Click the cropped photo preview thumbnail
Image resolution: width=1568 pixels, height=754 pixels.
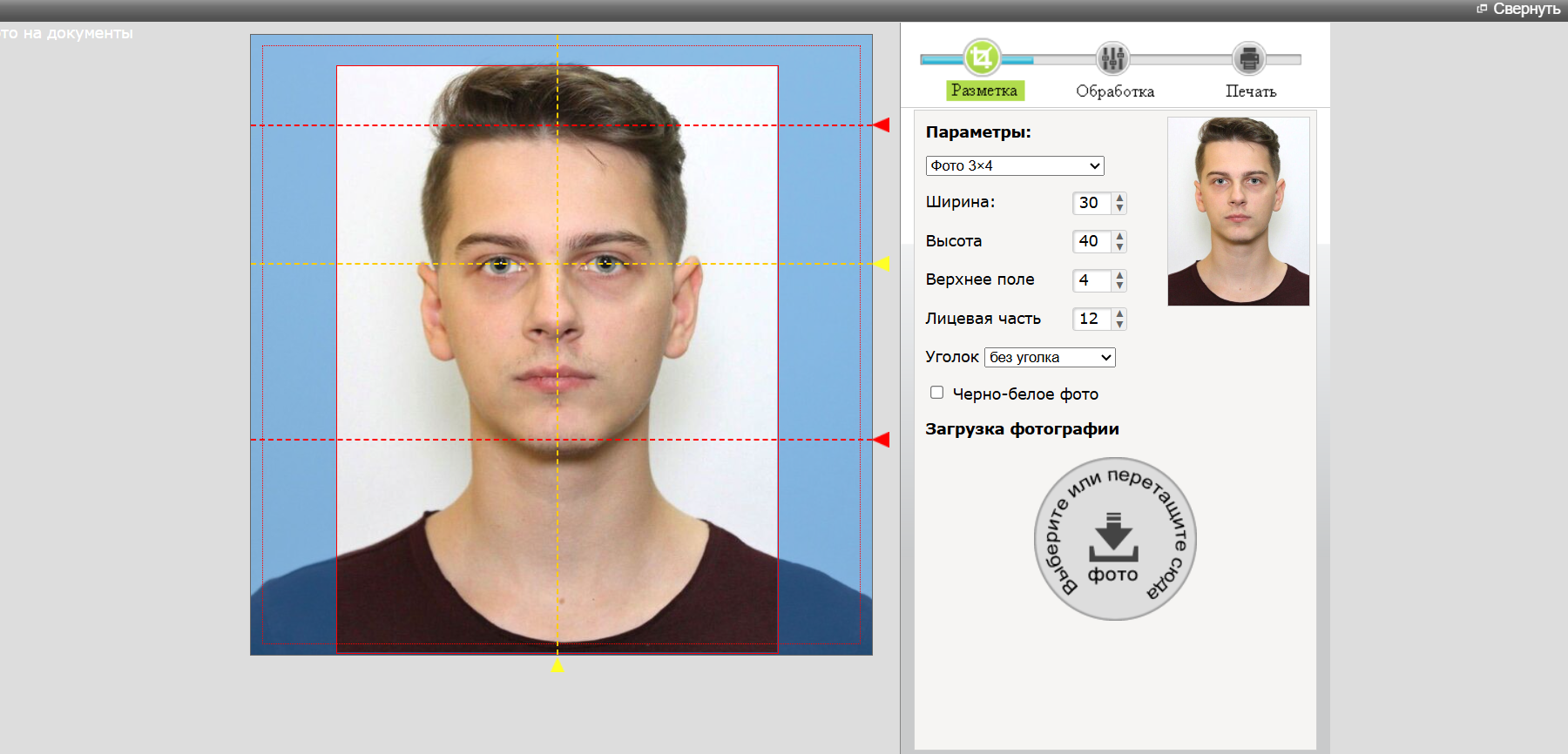(1238, 212)
